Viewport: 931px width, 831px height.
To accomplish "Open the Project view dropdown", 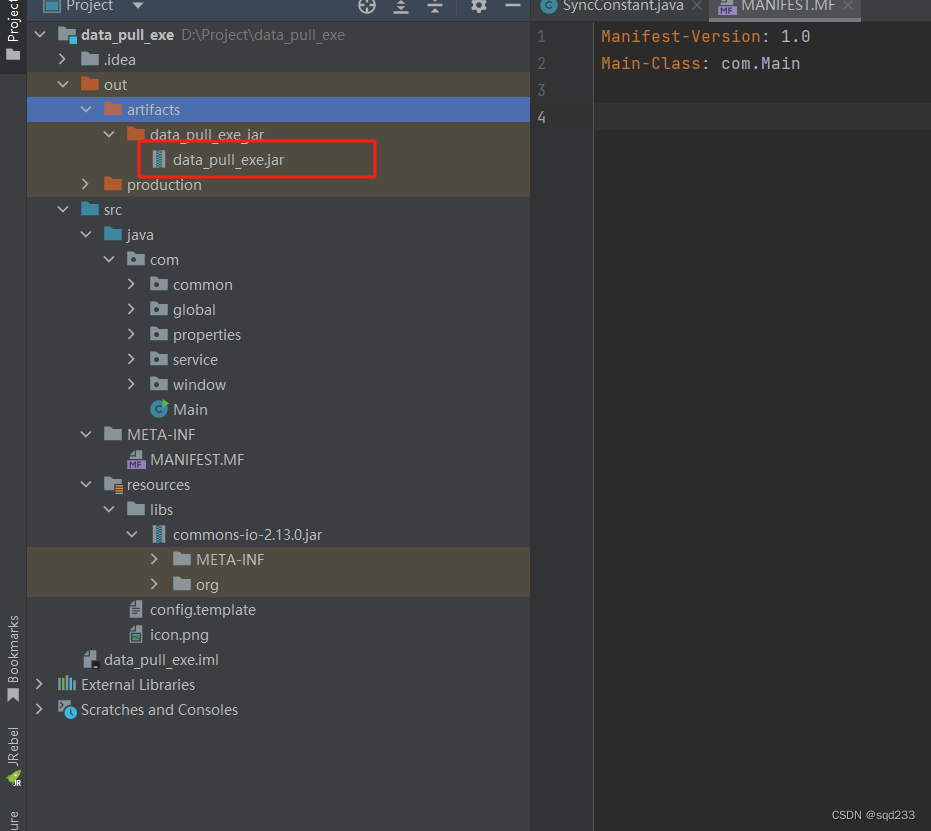I will point(138,5).
